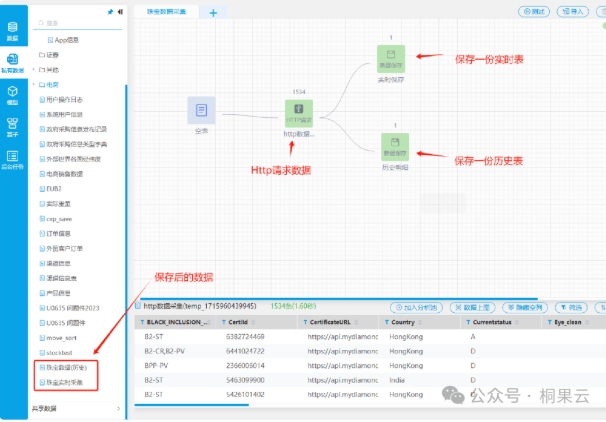Open the 数据 section in sidebar
The height and width of the screenshot is (422, 606).
coord(13,28)
